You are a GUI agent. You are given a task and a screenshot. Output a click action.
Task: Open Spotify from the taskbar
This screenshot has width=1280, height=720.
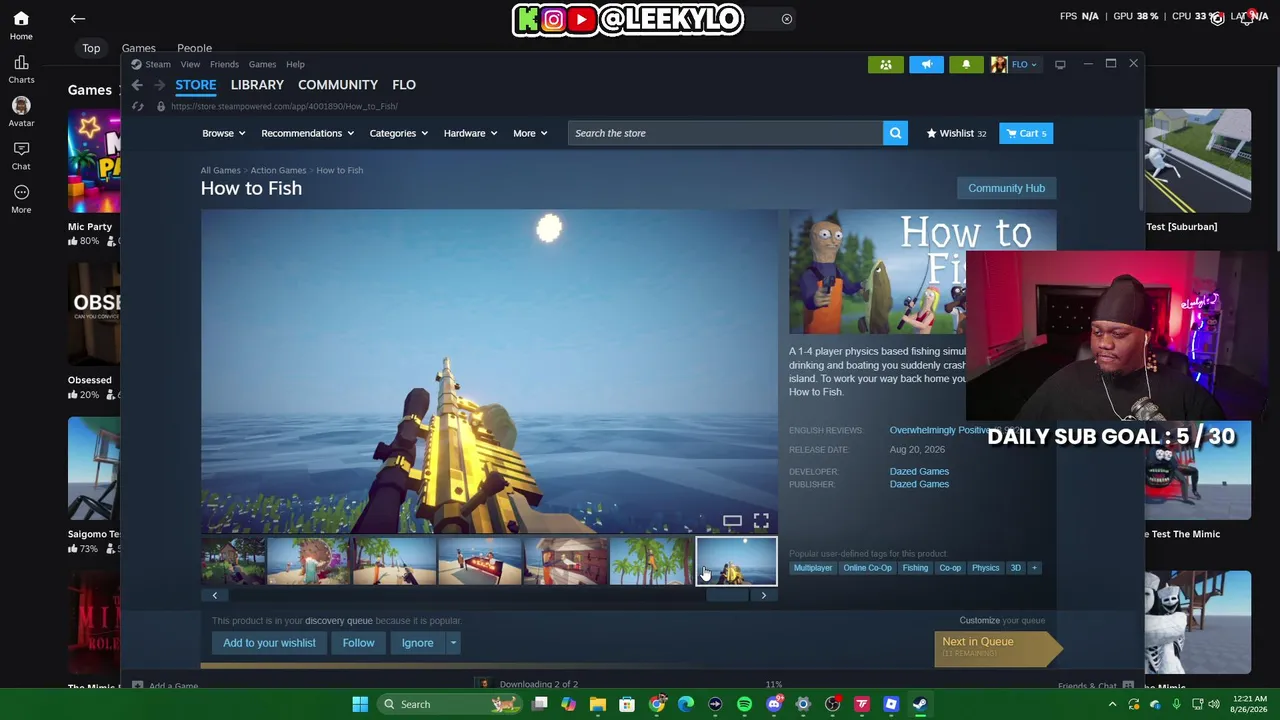pyautogui.click(x=744, y=704)
